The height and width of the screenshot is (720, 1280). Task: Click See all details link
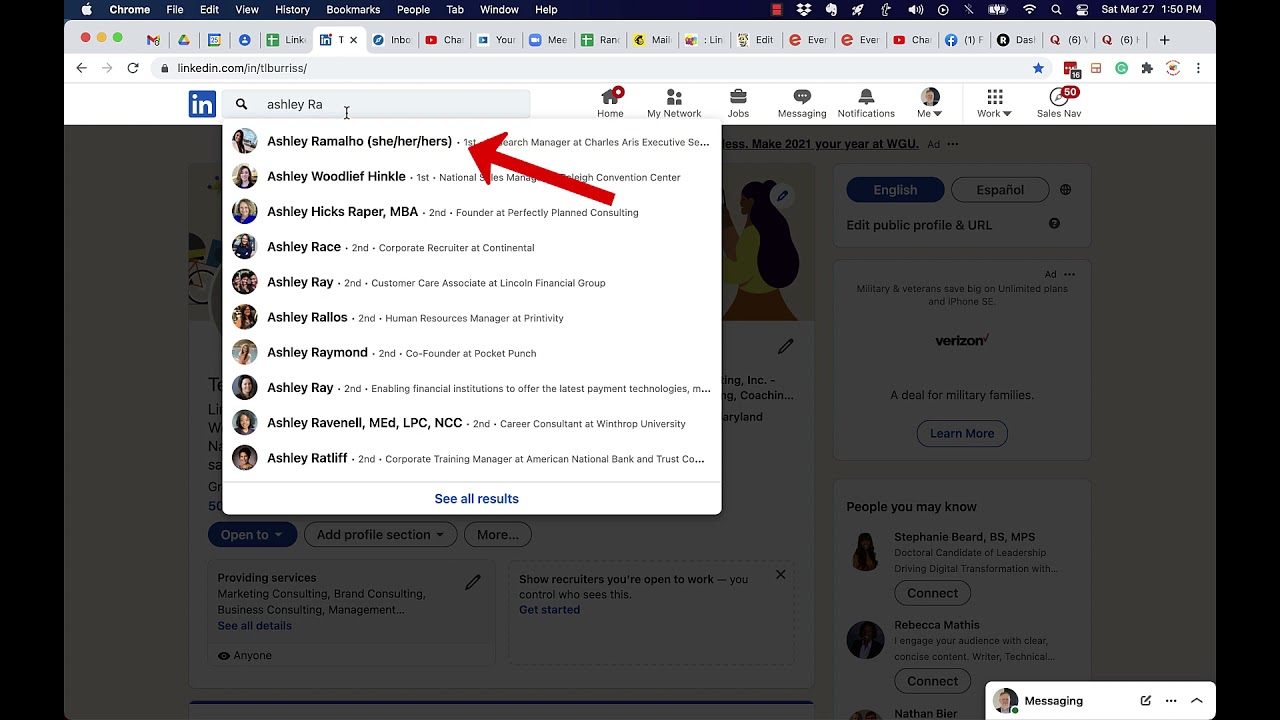(x=255, y=626)
